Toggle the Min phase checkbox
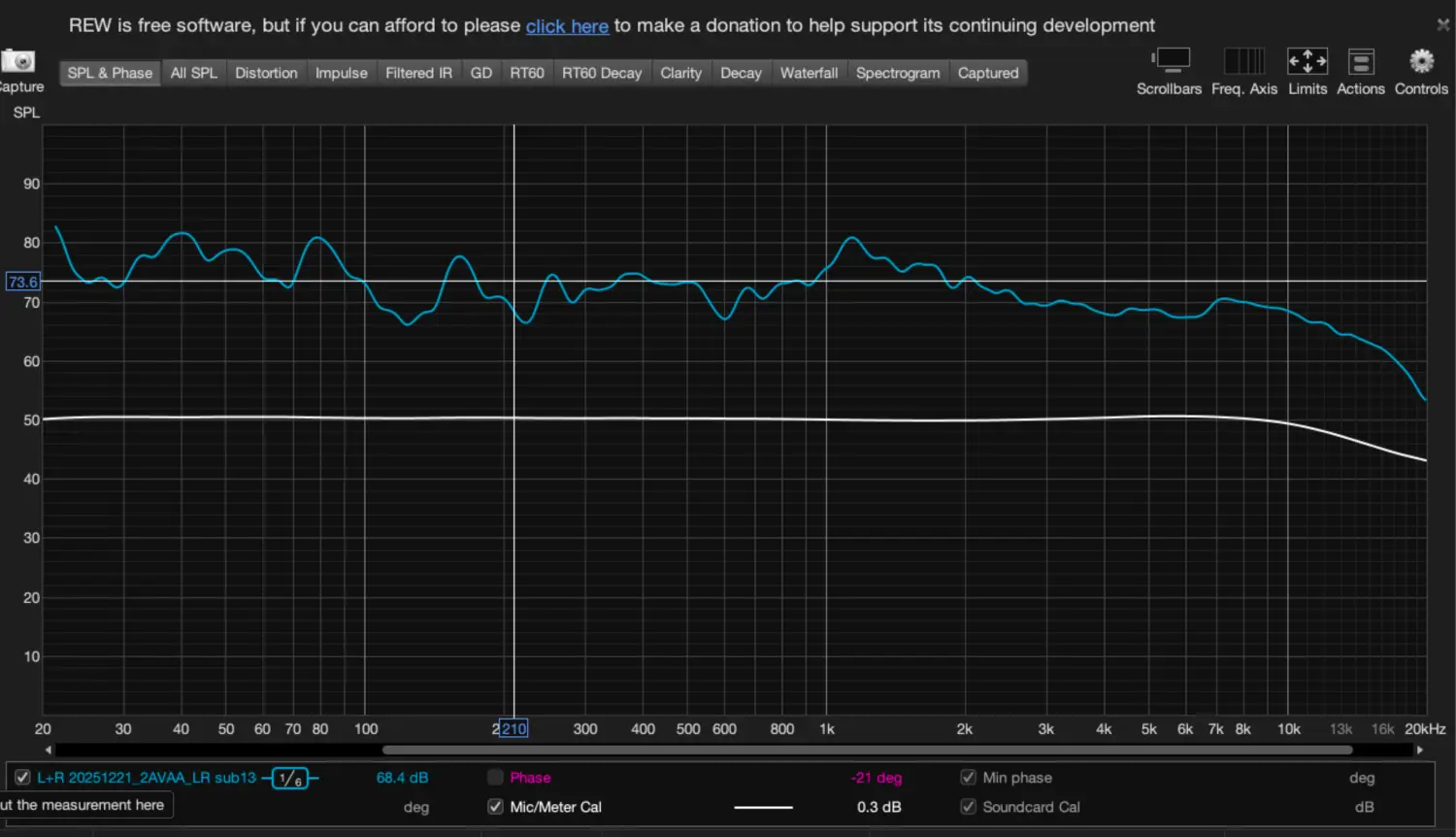 (968, 778)
